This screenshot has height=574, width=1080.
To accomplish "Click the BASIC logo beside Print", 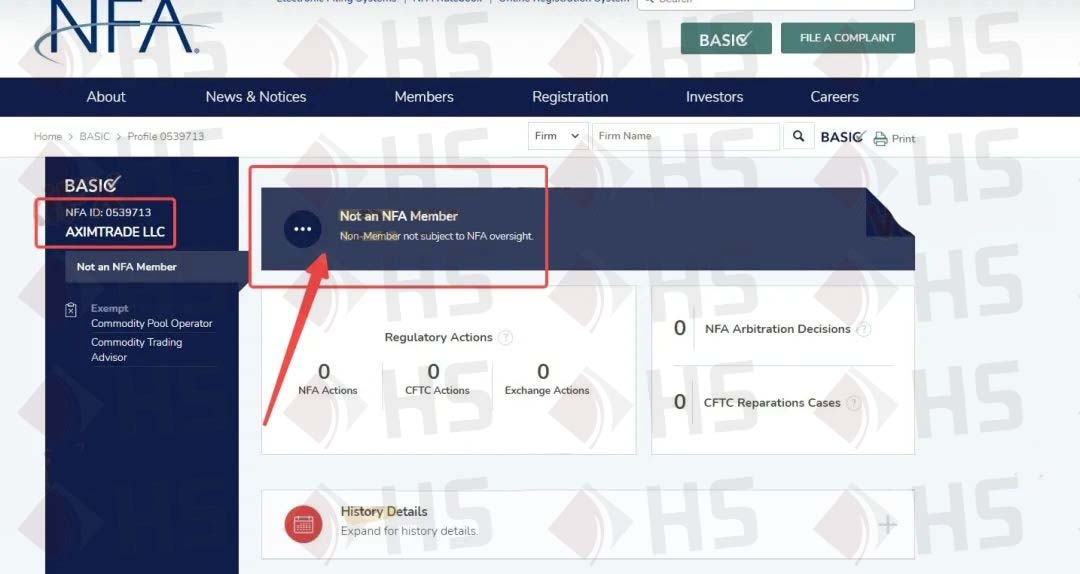I will point(843,137).
